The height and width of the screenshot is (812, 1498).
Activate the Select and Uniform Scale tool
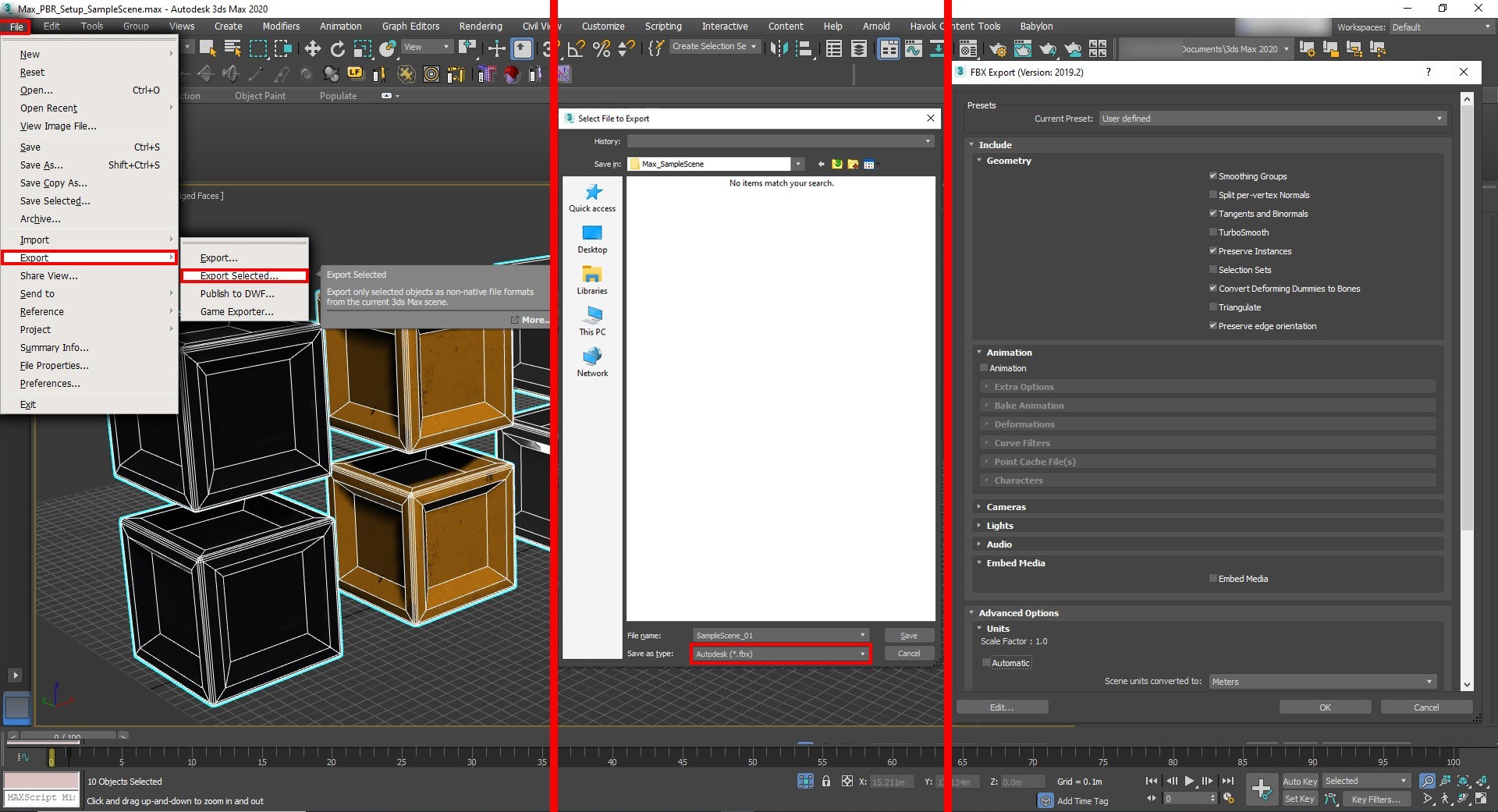(x=361, y=48)
